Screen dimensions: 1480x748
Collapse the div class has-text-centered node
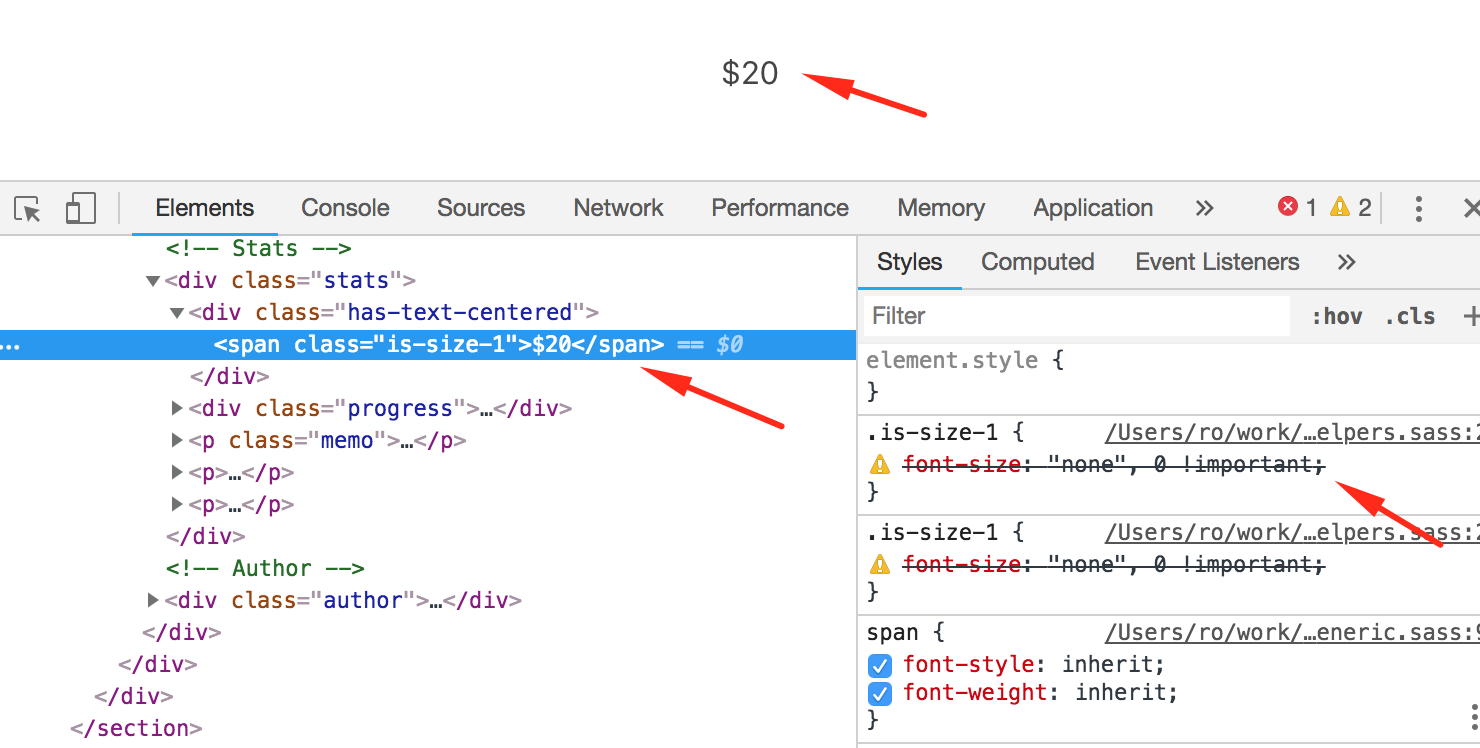[x=177, y=313]
